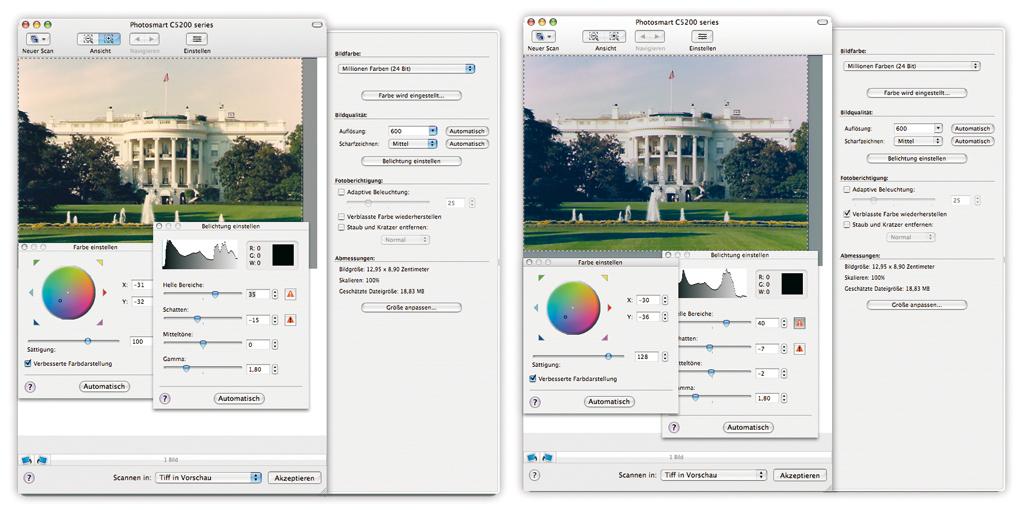
Task: Click the red arrow beside the left color wheel
Action: (104, 293)
